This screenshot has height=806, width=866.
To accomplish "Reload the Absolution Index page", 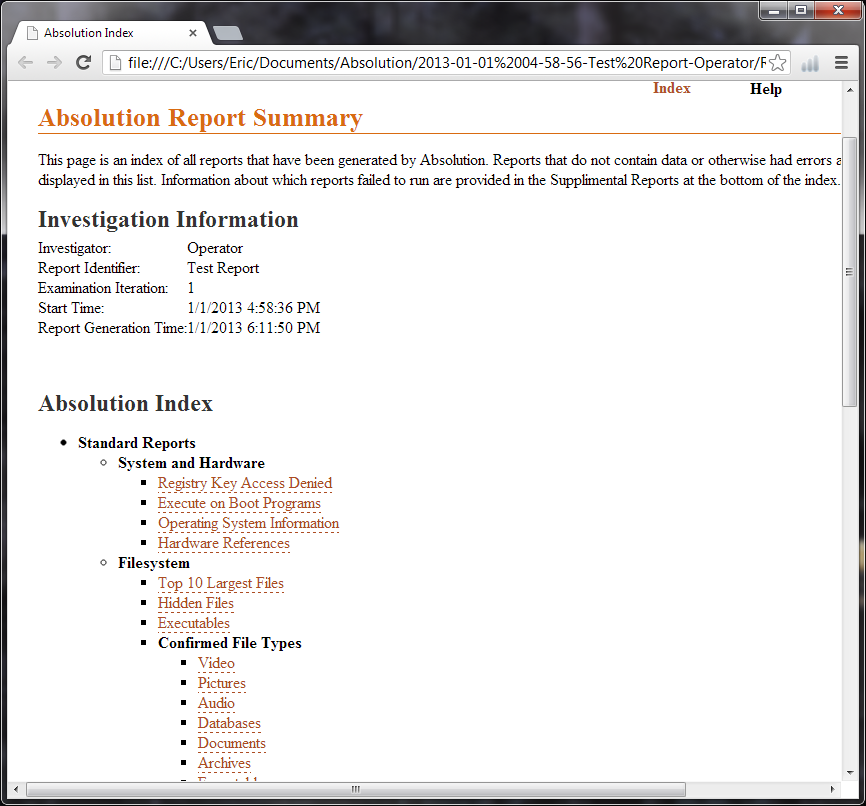I will click(84, 62).
